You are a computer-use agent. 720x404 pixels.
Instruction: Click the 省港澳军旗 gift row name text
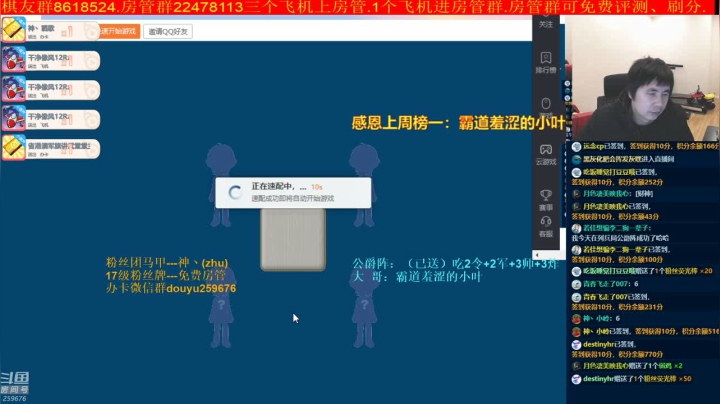pos(59,146)
